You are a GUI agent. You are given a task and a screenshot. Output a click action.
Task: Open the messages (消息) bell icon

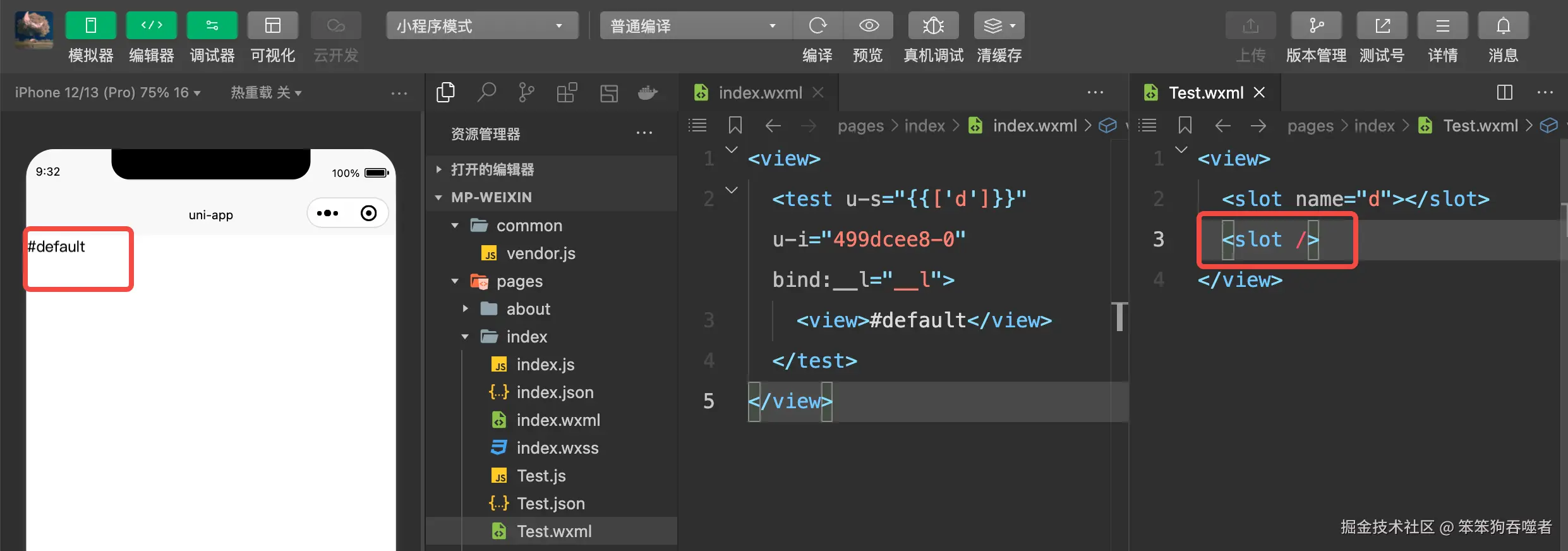pos(1504,26)
